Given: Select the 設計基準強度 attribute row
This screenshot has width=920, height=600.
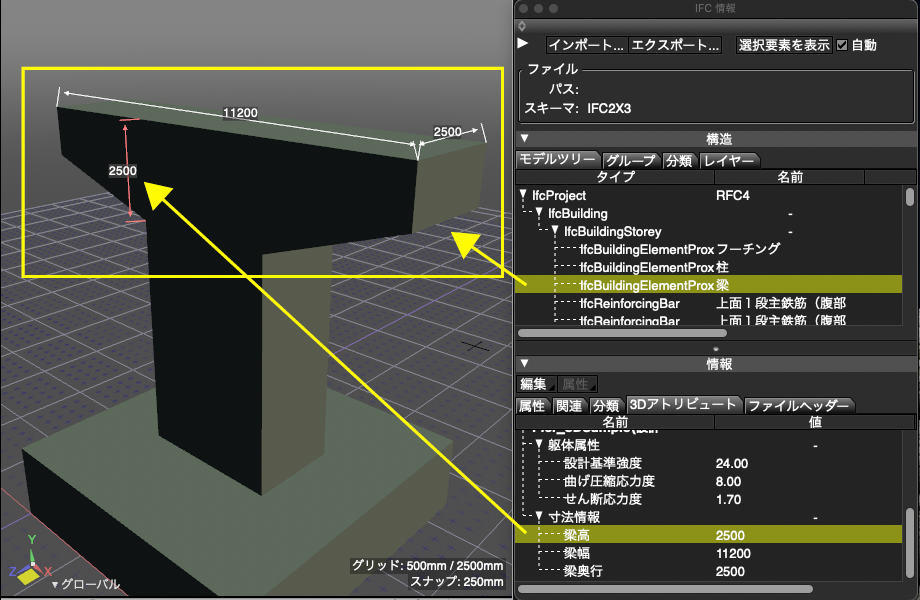Looking at the screenshot, I should 709,463.
